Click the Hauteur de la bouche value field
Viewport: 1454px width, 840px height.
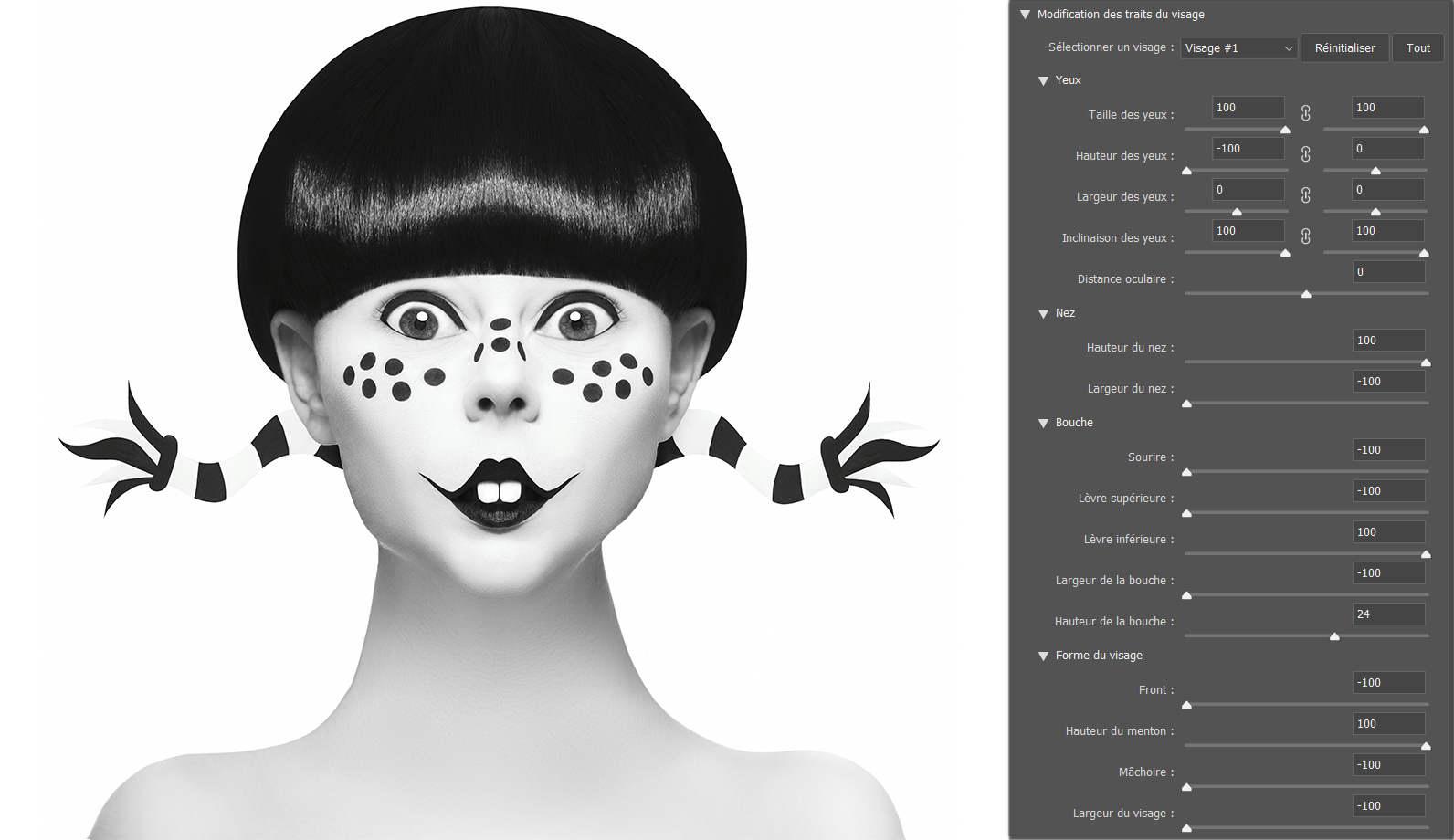[x=1388, y=614]
